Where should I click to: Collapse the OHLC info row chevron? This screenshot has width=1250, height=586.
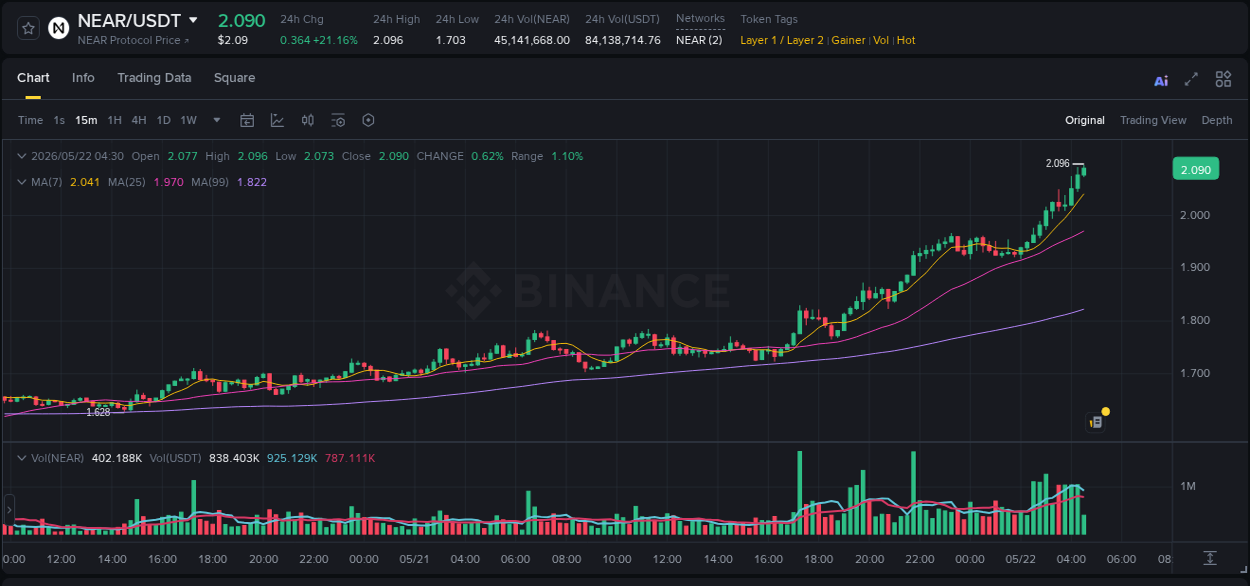coord(22,156)
